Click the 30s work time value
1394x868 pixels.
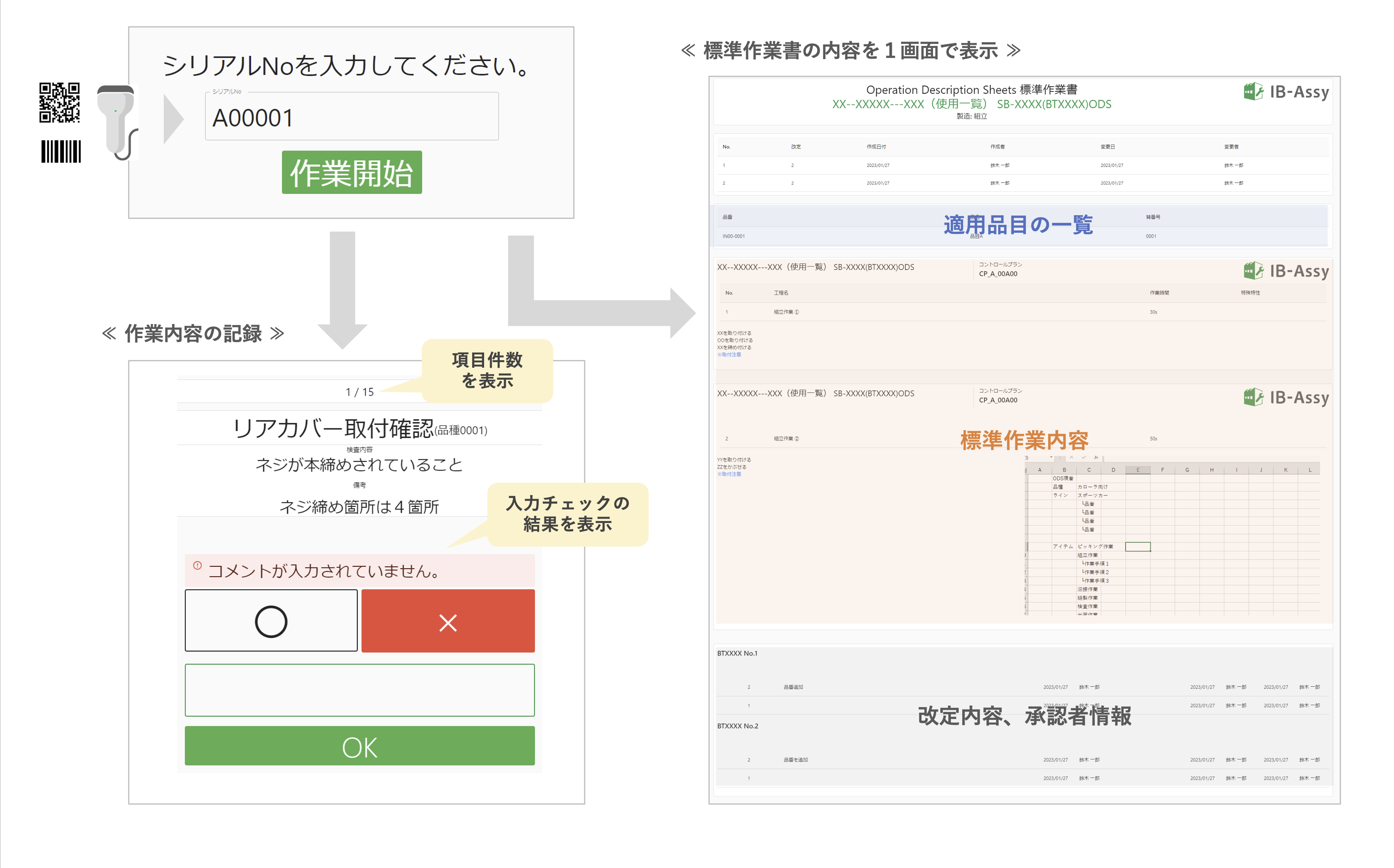(1154, 312)
